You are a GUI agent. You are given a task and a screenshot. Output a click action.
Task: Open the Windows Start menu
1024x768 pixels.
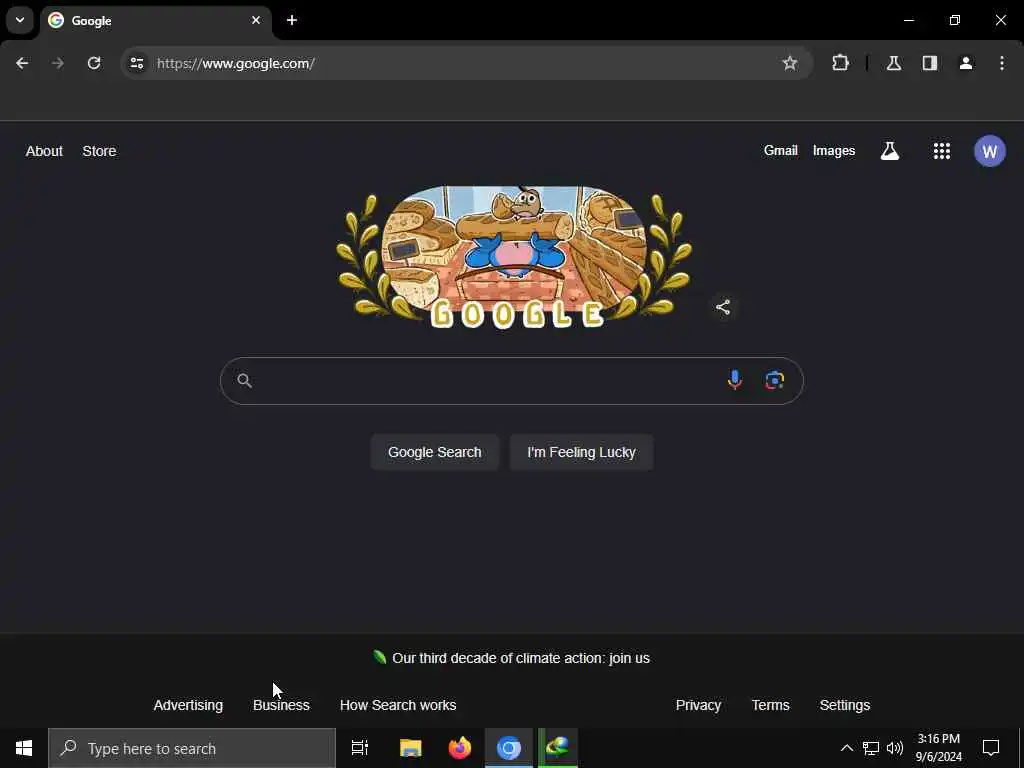click(x=24, y=748)
